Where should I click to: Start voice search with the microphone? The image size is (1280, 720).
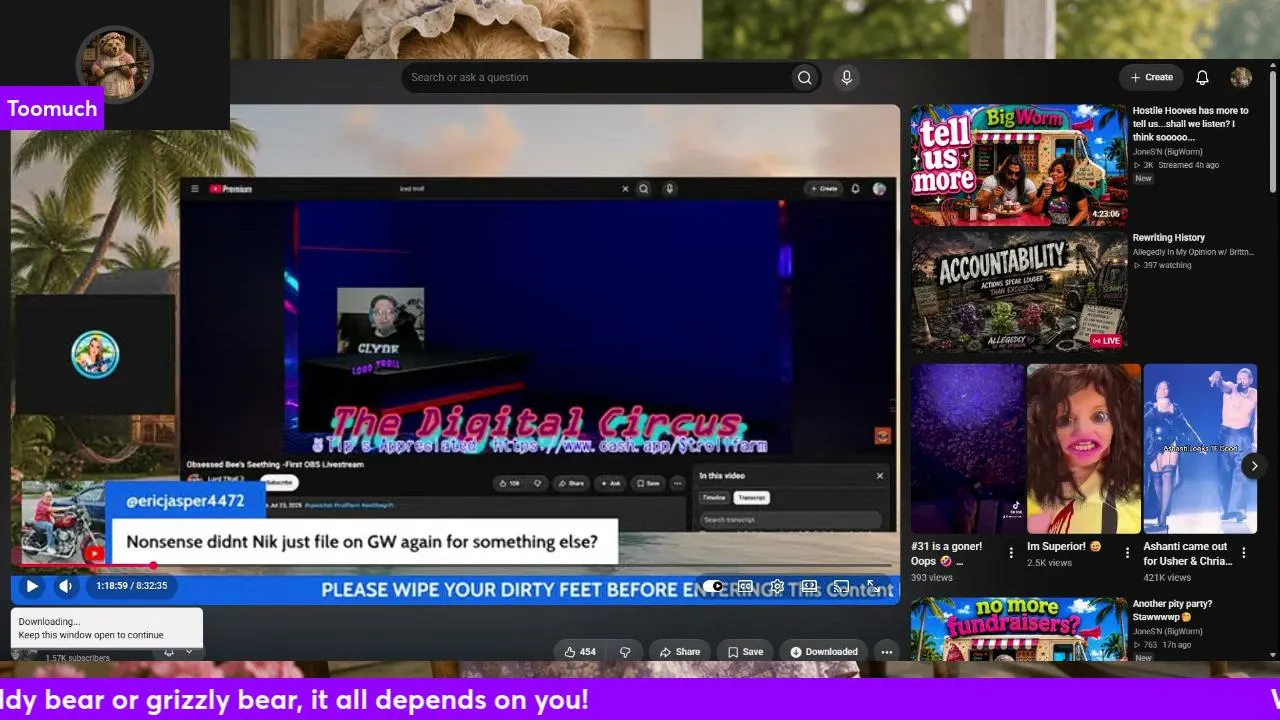[x=847, y=78]
